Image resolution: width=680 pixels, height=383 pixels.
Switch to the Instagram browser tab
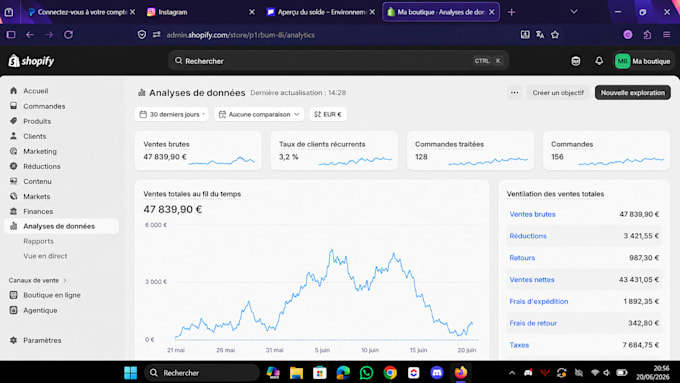pyautogui.click(x=200, y=12)
